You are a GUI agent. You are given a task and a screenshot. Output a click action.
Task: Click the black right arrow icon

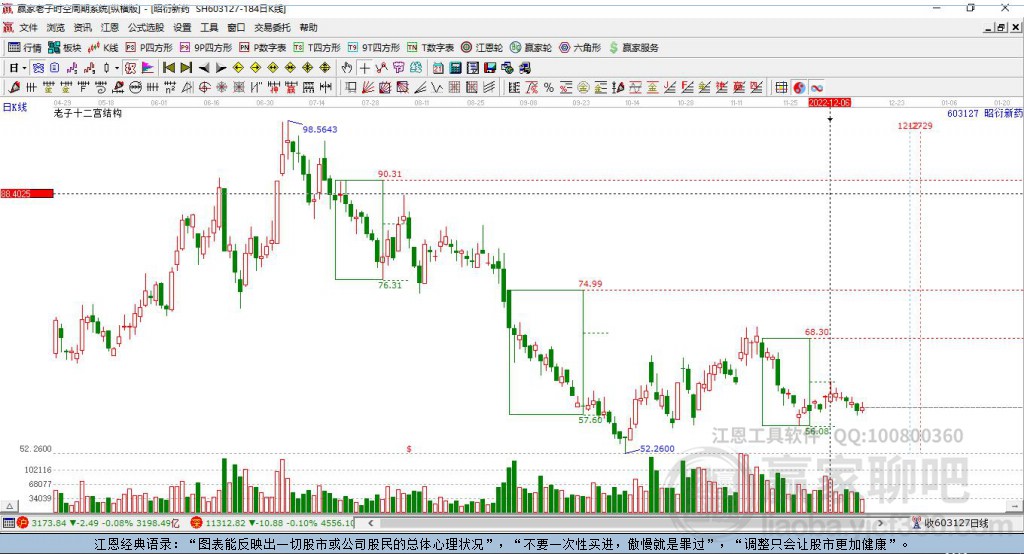pyautogui.click(x=221, y=68)
